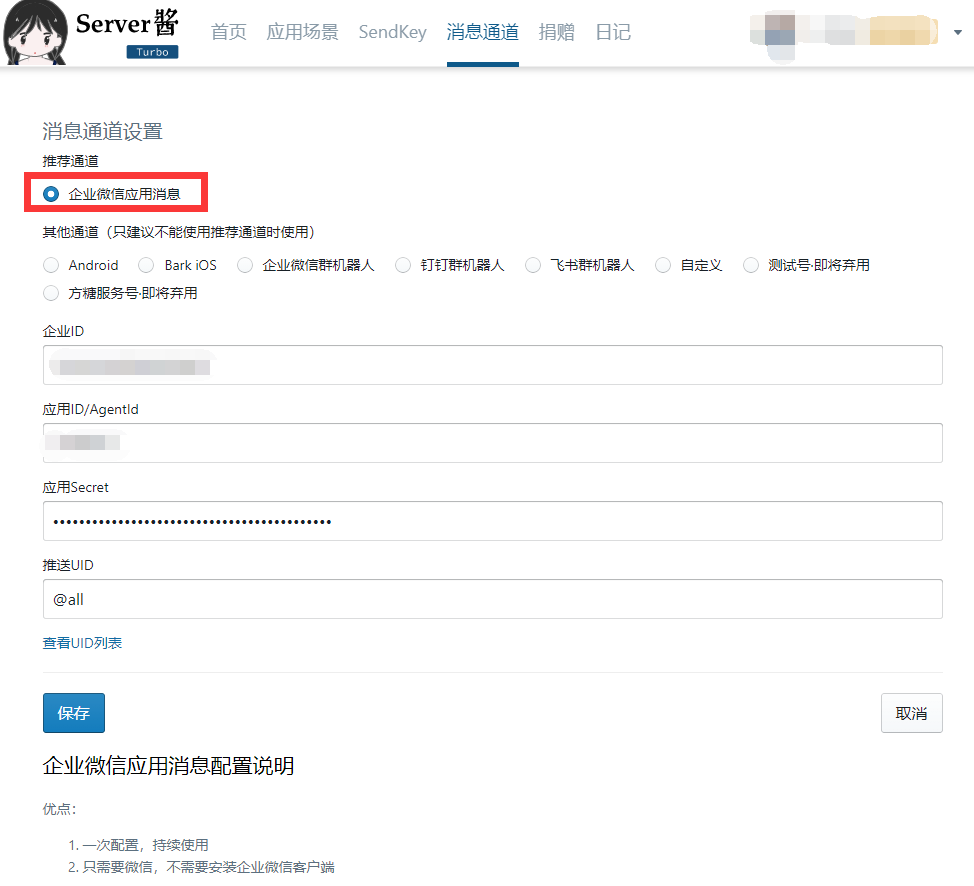The image size is (974, 886).
Task: Click the 推送UID field containing @all
Action: click(493, 599)
